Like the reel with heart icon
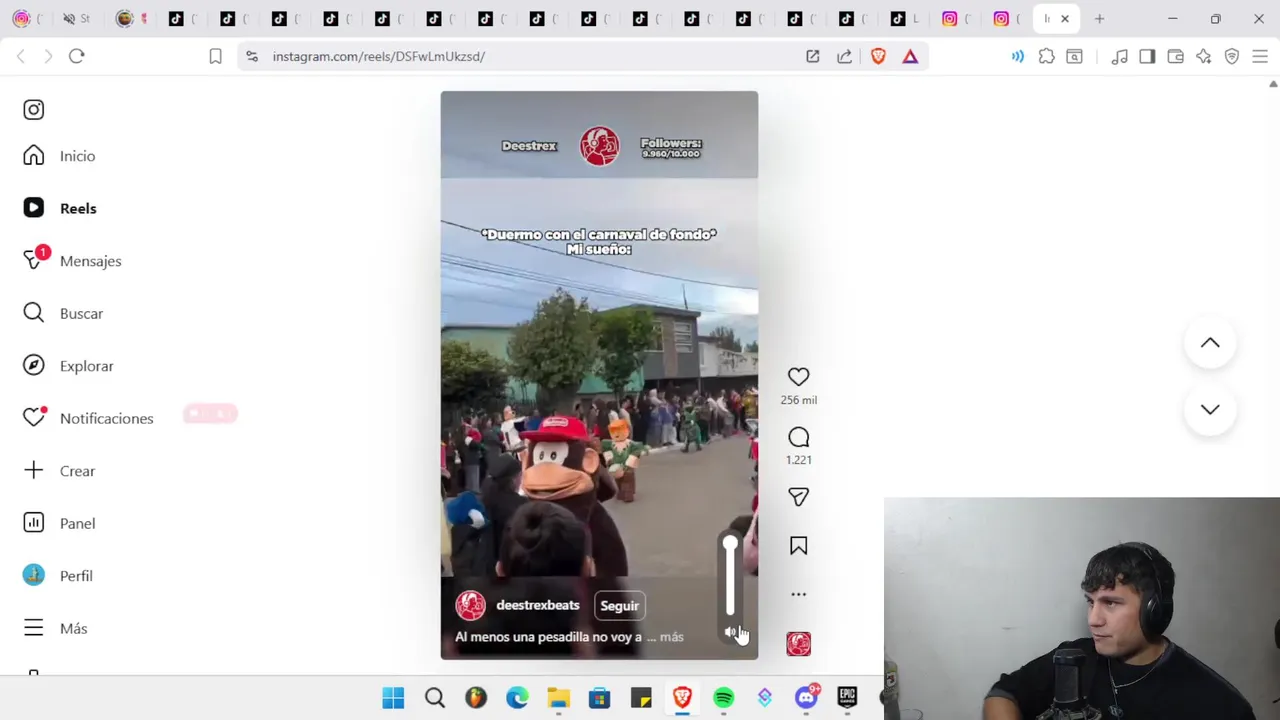The image size is (1280, 720). point(798,377)
